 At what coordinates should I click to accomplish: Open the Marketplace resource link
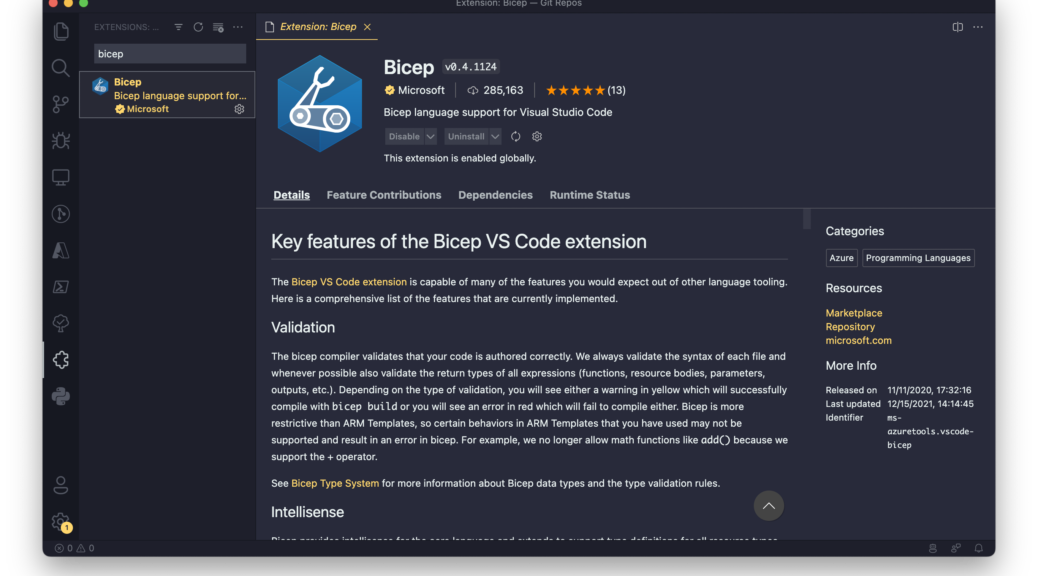853,313
